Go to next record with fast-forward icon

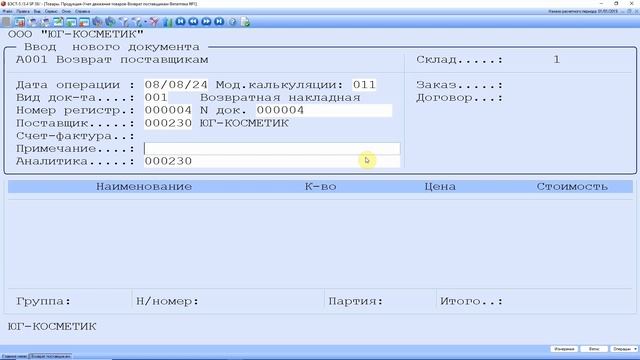[206, 21]
